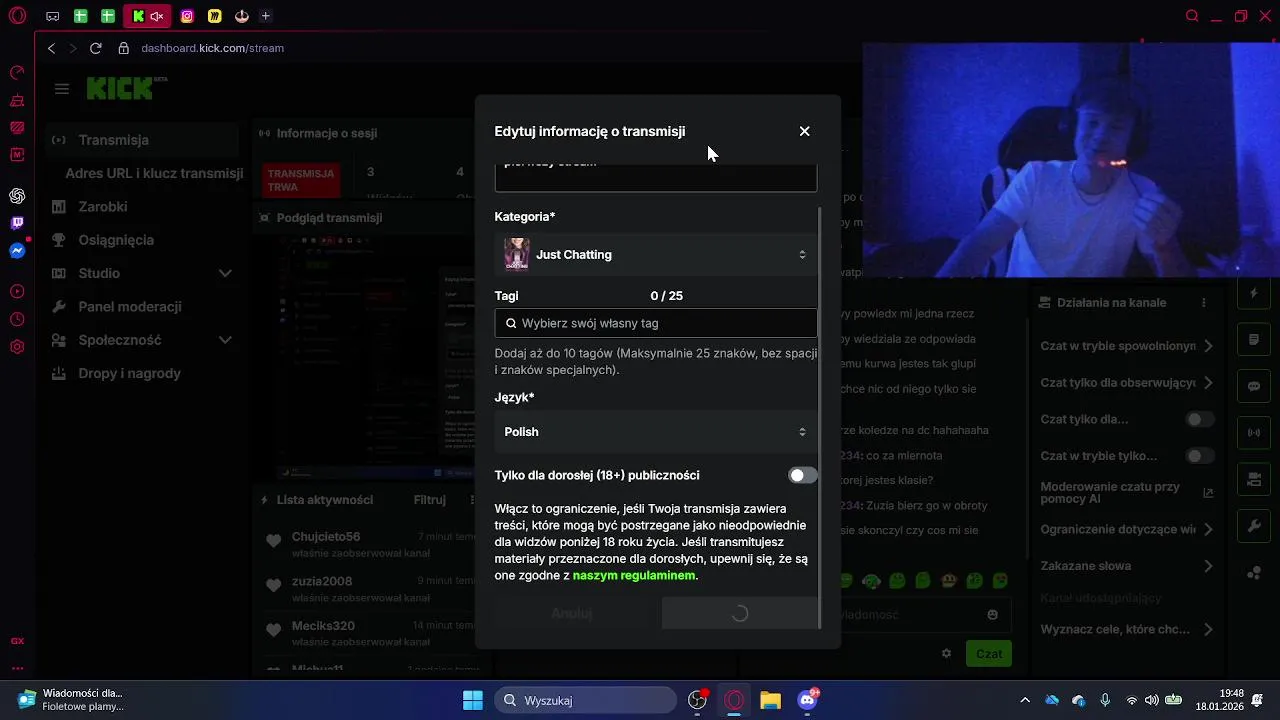Screen dimensions: 1280x720
Task: Click the Wybierz swój własny tag field
Action: coord(656,323)
